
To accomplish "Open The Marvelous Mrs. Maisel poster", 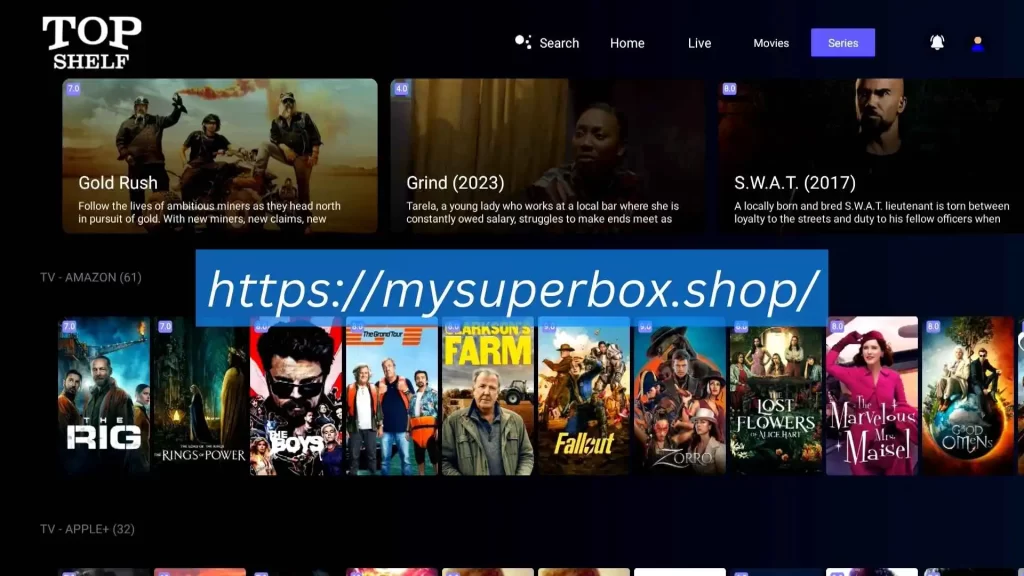I will [x=871, y=396].
